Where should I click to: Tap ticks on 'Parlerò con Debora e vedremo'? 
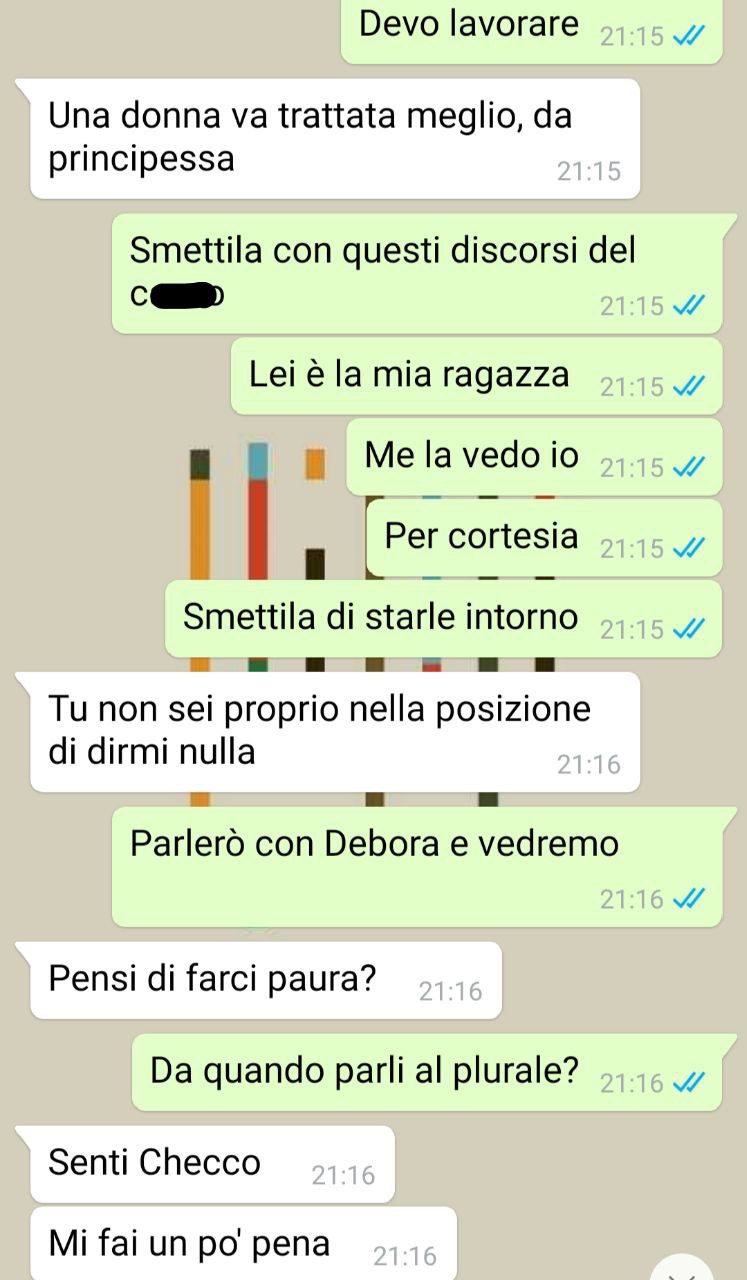(690, 900)
